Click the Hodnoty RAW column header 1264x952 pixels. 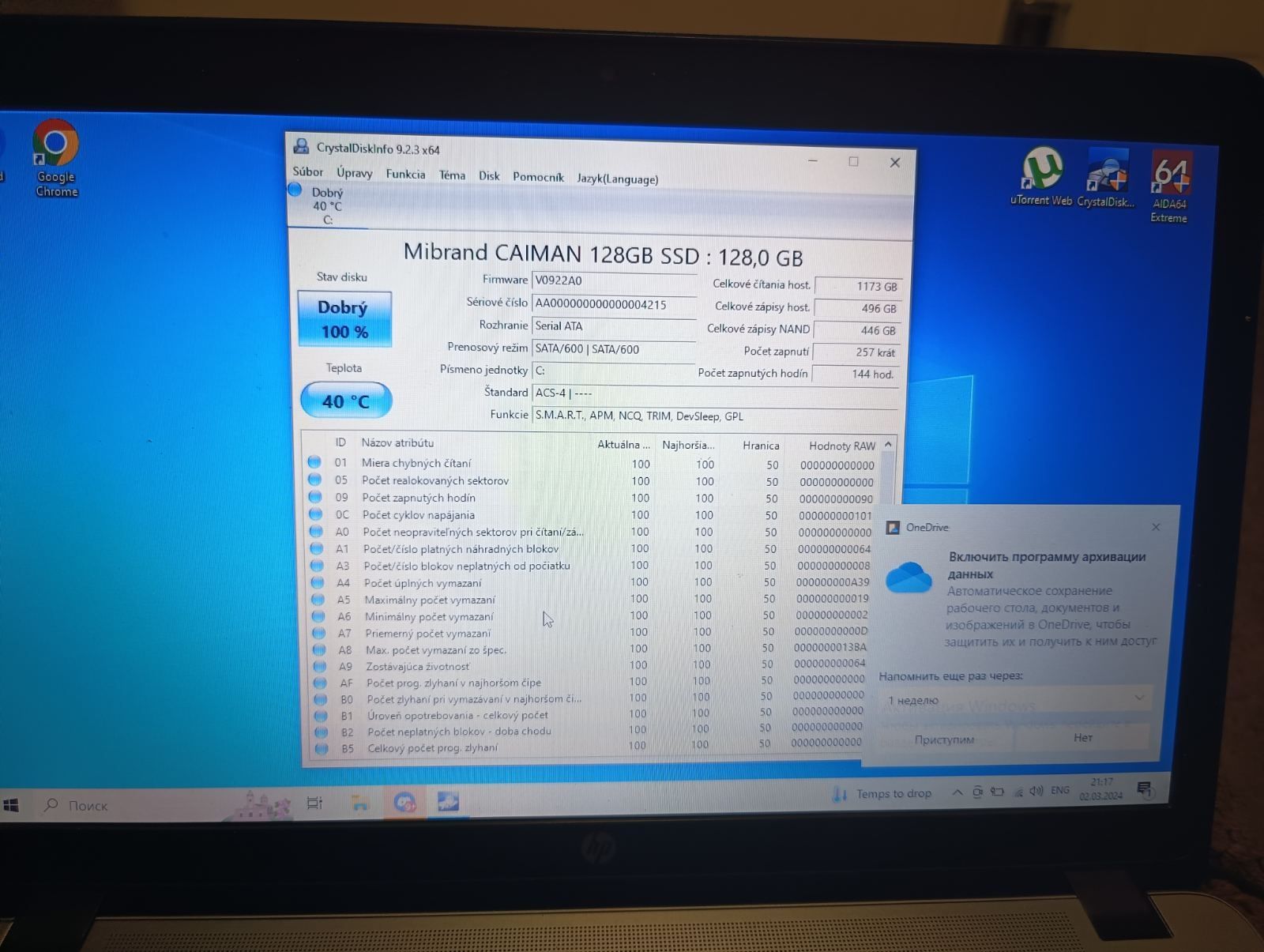coord(841,446)
